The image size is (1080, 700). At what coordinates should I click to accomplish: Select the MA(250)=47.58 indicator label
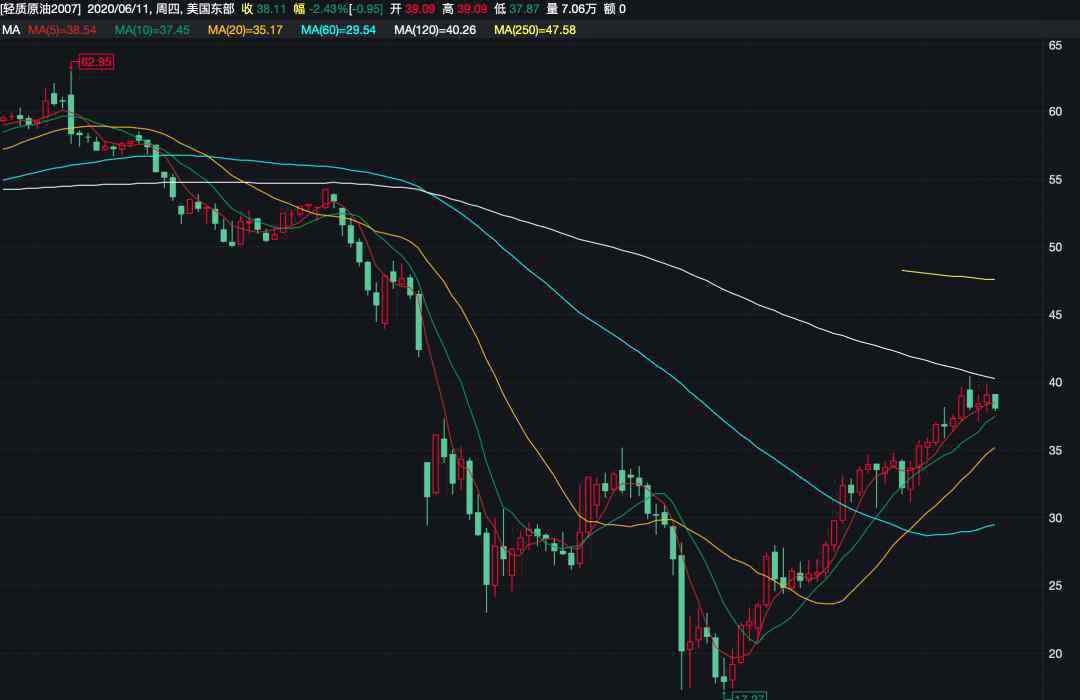tap(534, 30)
